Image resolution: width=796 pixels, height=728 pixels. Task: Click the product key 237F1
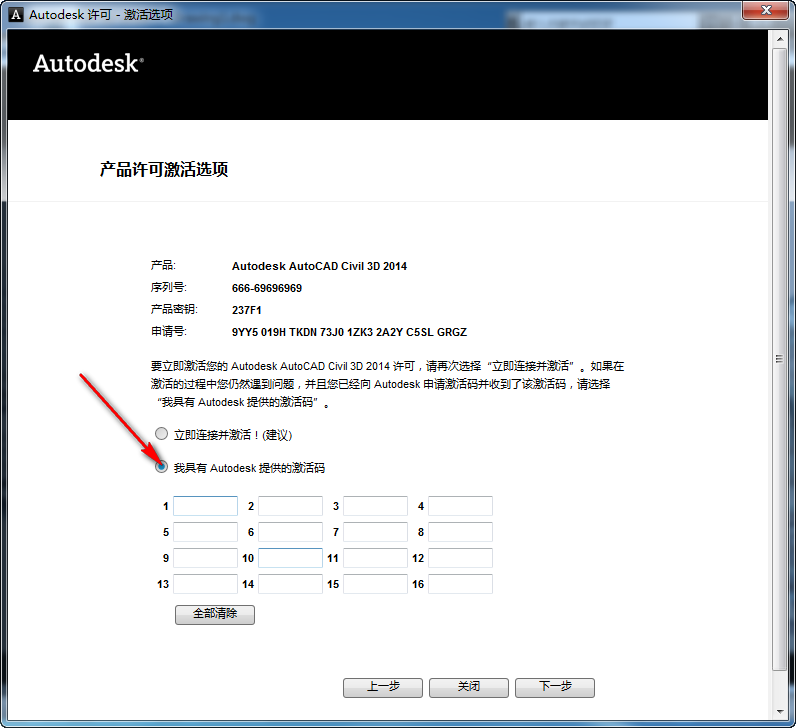247,310
